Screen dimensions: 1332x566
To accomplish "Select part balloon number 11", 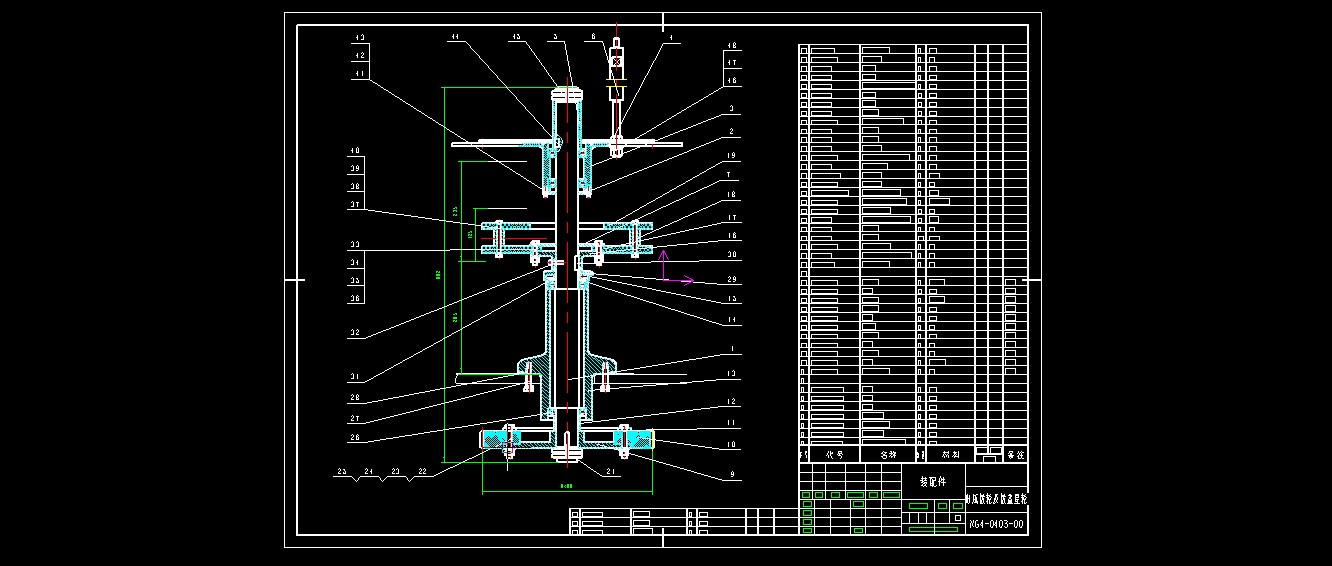I will point(731,424).
